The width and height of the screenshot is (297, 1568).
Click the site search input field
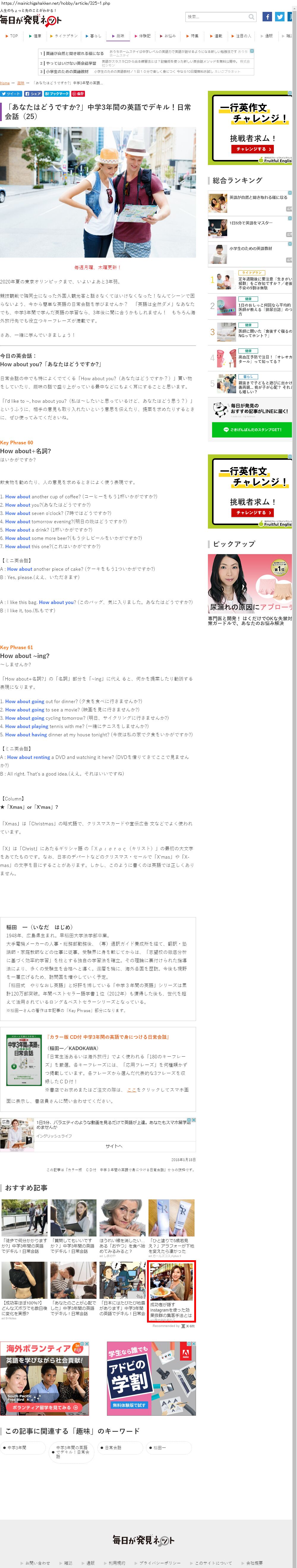pyautogui.click(x=221, y=17)
